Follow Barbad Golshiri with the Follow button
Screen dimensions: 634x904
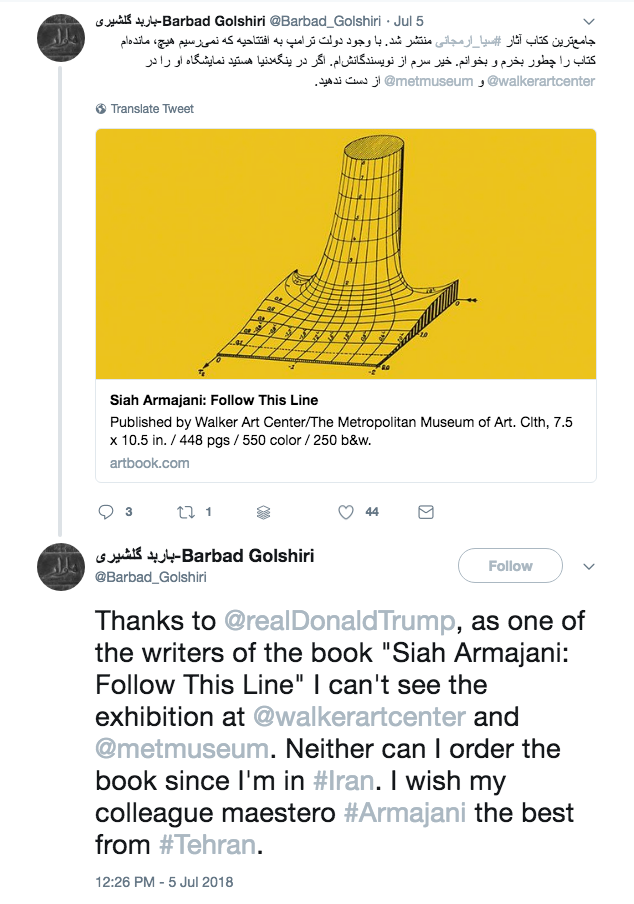(x=510, y=566)
